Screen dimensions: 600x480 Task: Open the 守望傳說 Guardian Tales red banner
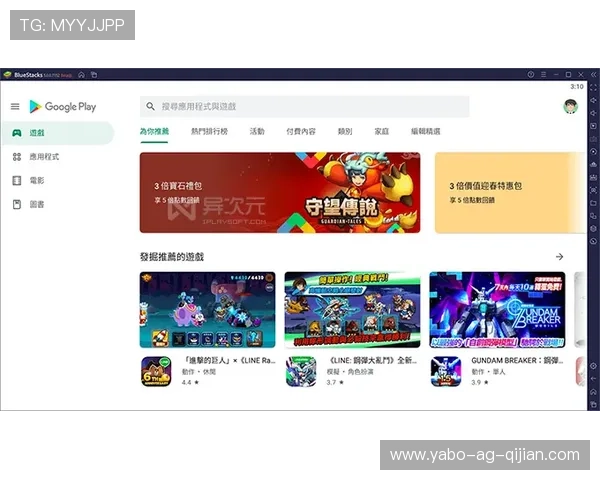coord(280,193)
